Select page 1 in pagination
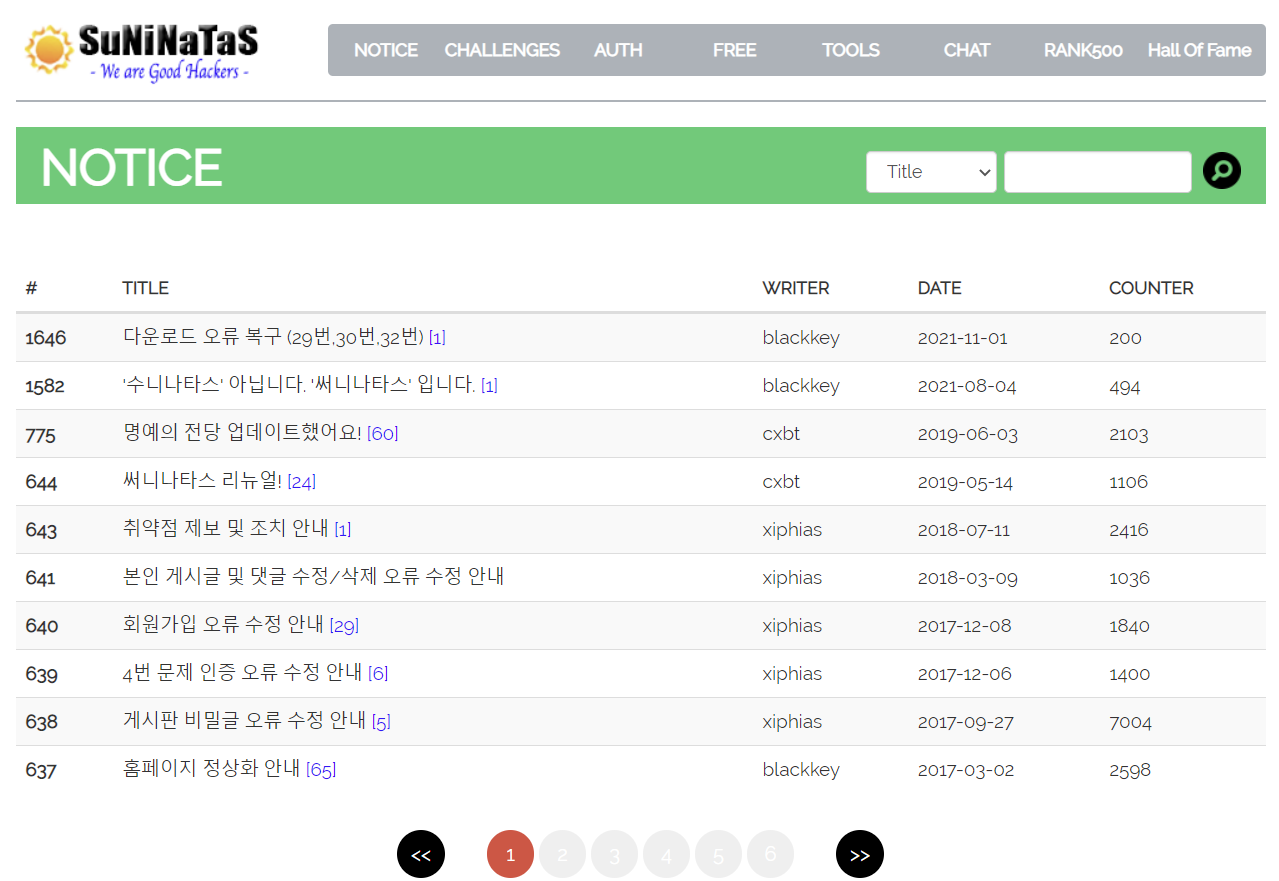 click(x=510, y=854)
